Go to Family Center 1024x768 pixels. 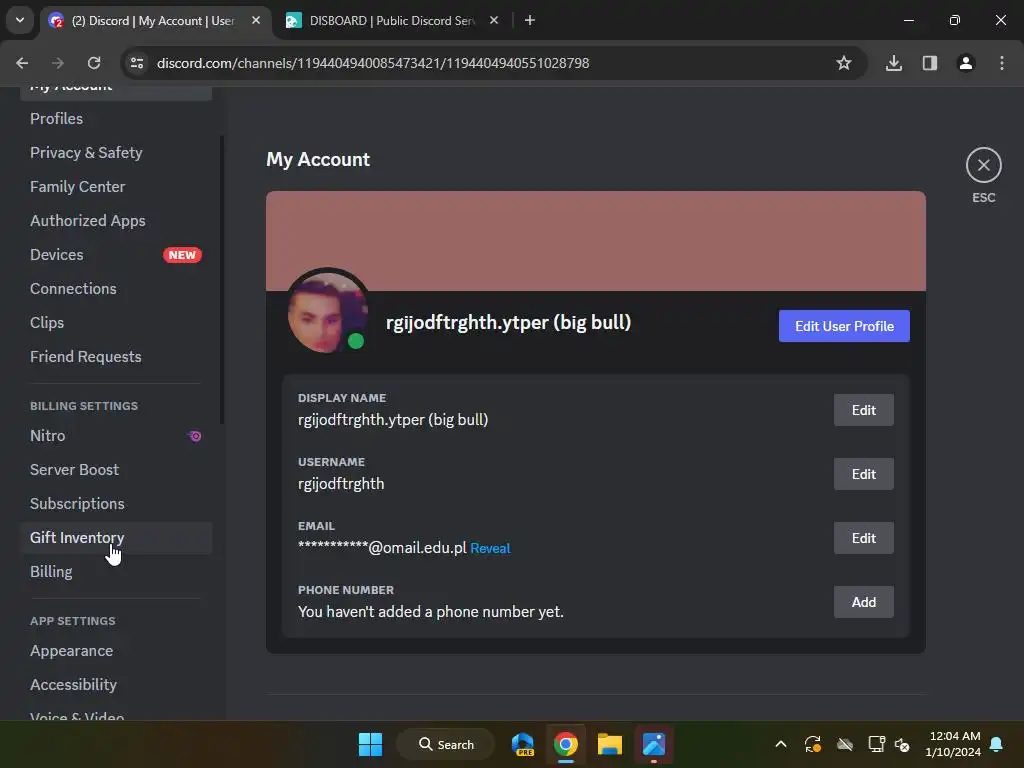pos(116,187)
